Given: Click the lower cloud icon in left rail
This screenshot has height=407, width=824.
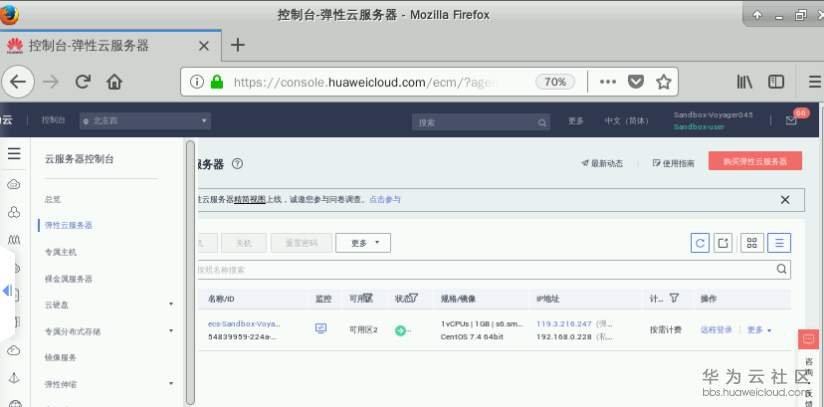Looking at the screenshot, I should pos(14,350).
